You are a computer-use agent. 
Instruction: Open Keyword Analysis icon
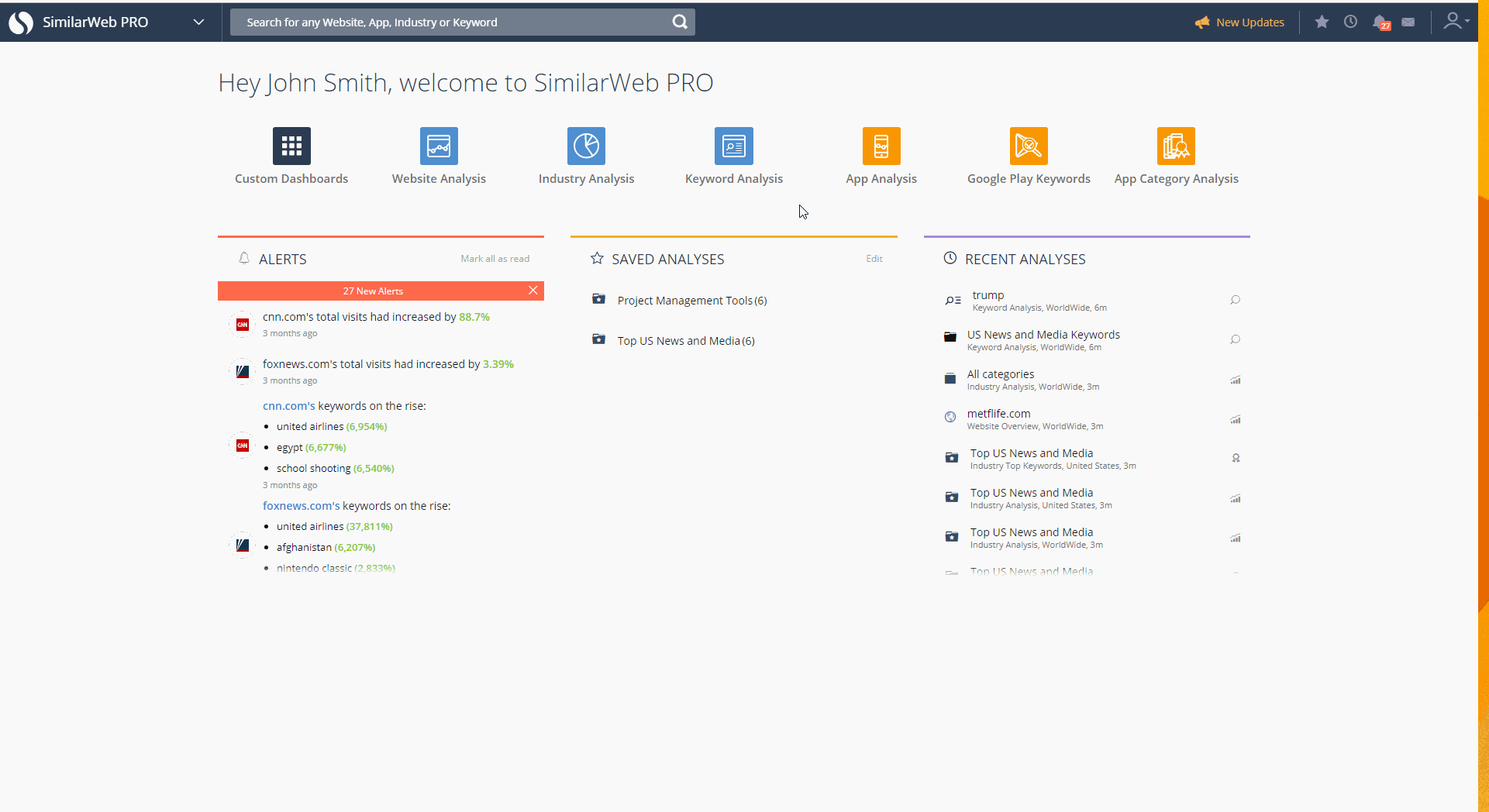(734, 146)
